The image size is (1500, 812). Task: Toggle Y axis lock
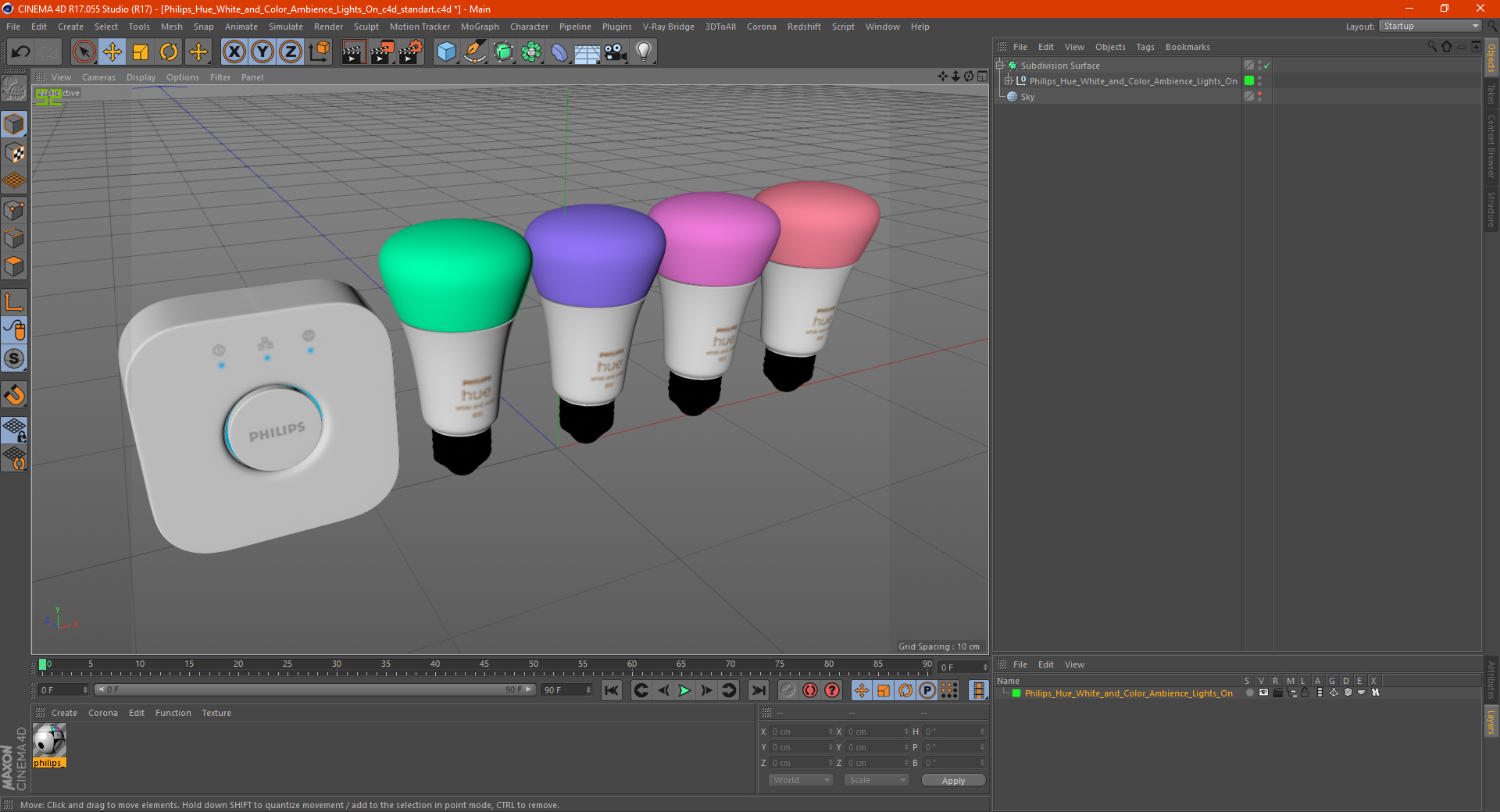tap(262, 52)
